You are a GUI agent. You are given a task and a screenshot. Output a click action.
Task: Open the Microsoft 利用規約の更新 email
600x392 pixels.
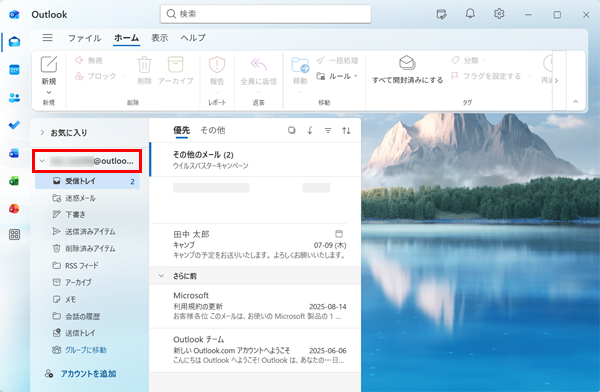click(x=255, y=306)
